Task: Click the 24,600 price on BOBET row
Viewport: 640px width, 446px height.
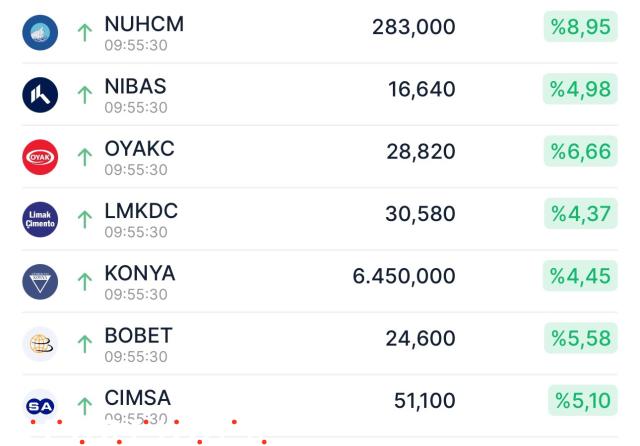Action: click(x=420, y=339)
